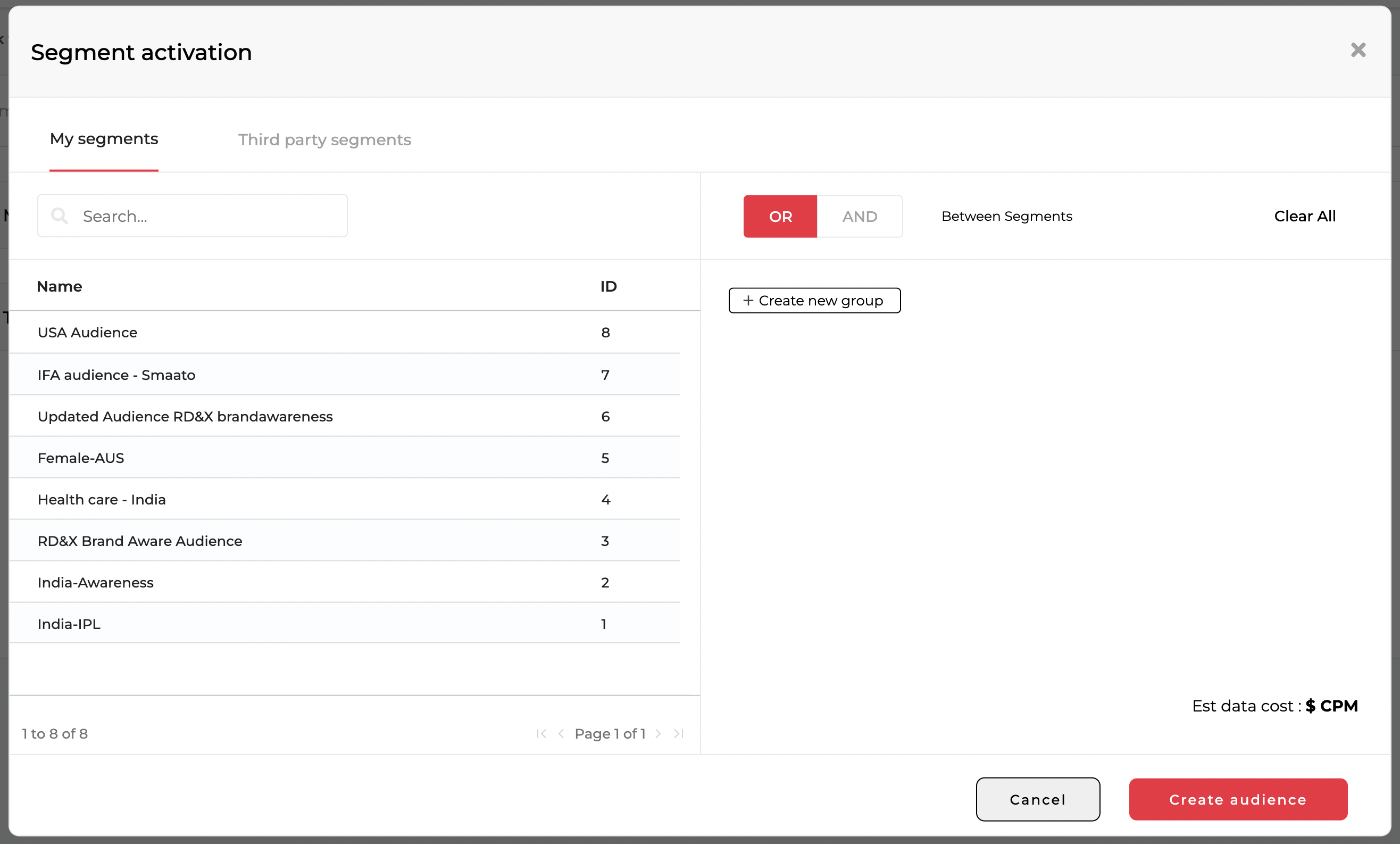Go to previous page arrow

coord(561,733)
